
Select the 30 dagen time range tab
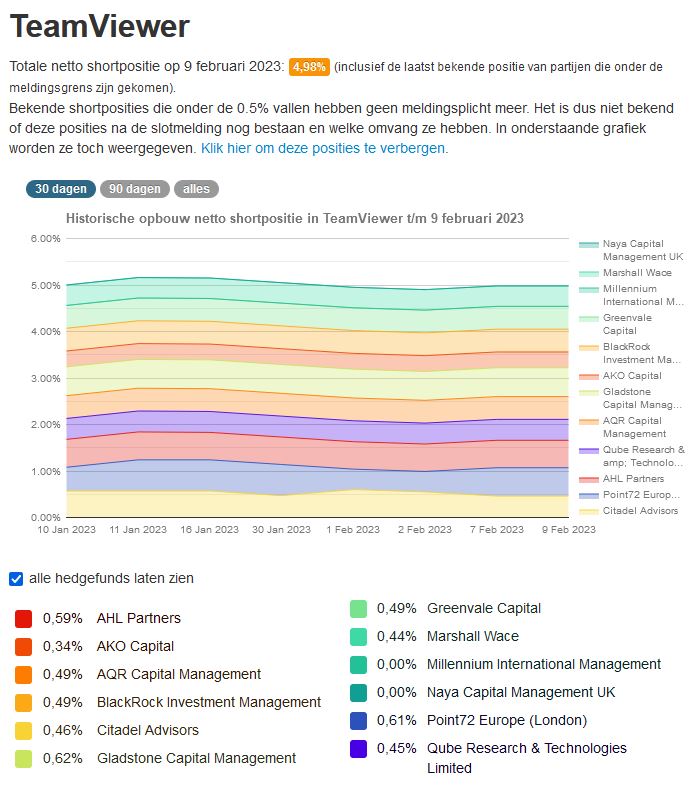(60, 189)
